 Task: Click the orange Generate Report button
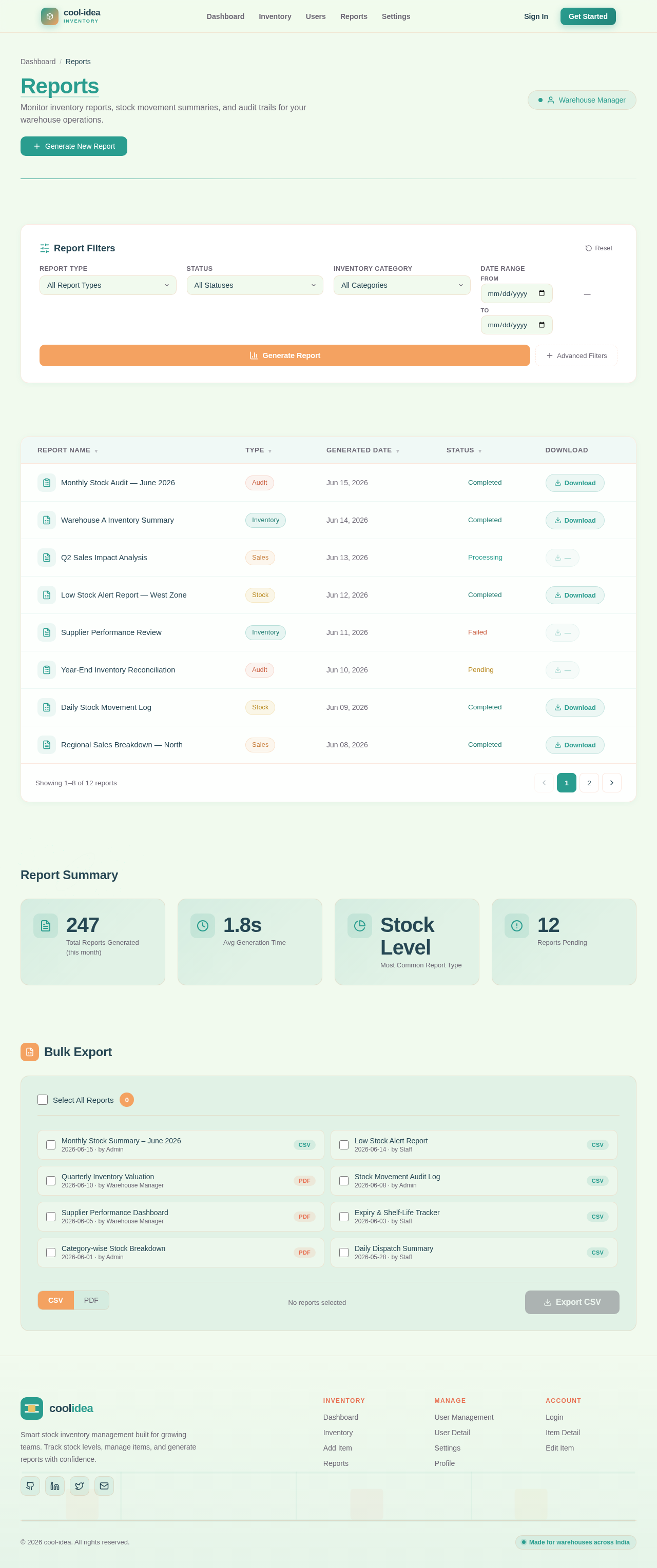(x=285, y=355)
